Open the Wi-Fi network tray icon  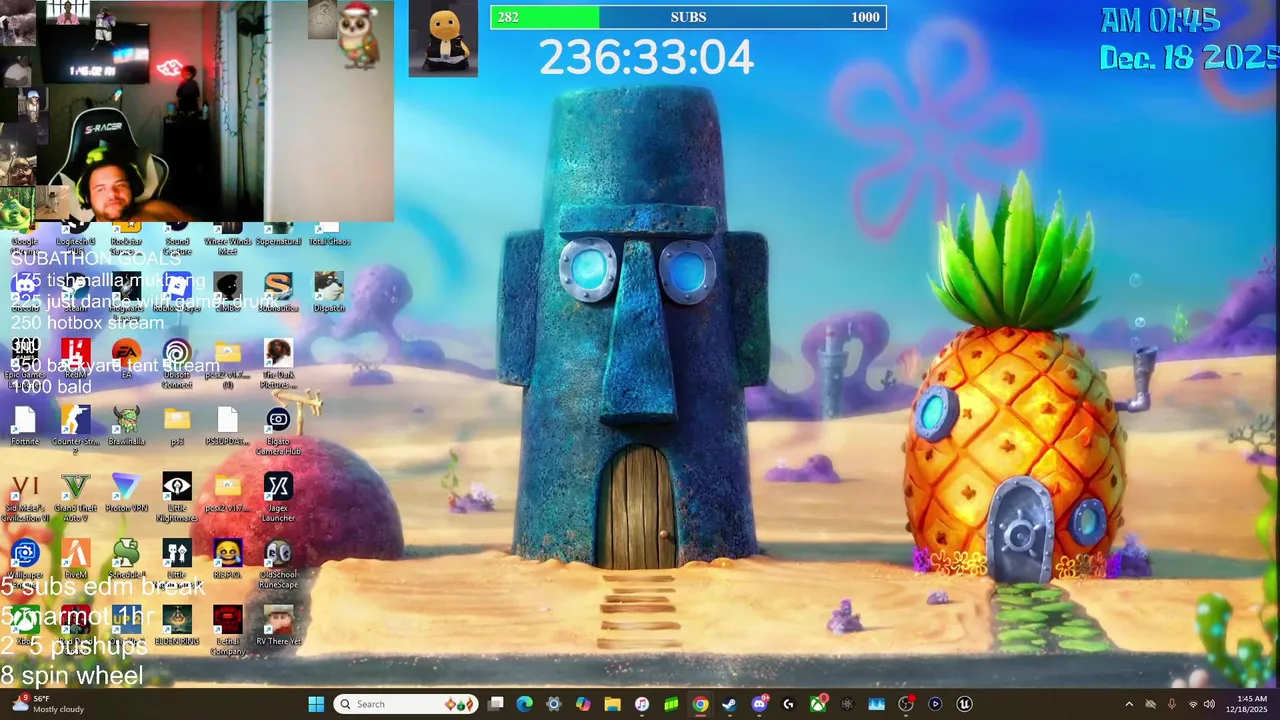[x=1192, y=704]
